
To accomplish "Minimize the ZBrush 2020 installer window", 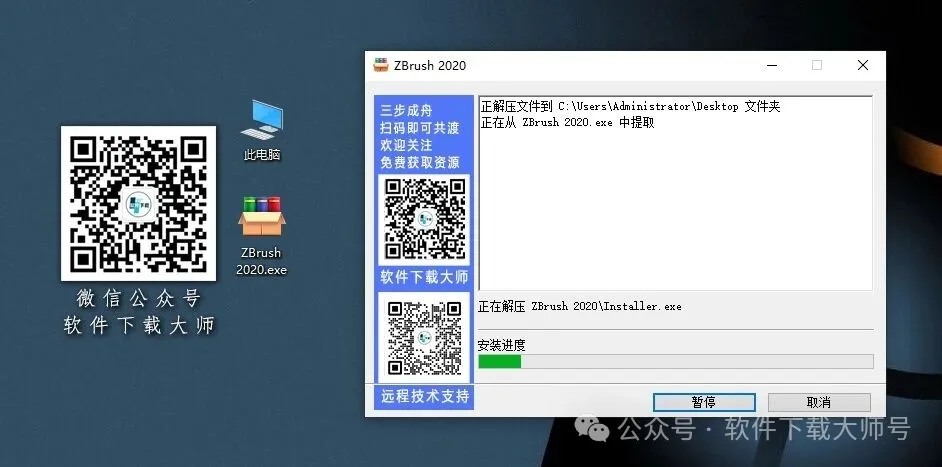I will [x=771, y=65].
